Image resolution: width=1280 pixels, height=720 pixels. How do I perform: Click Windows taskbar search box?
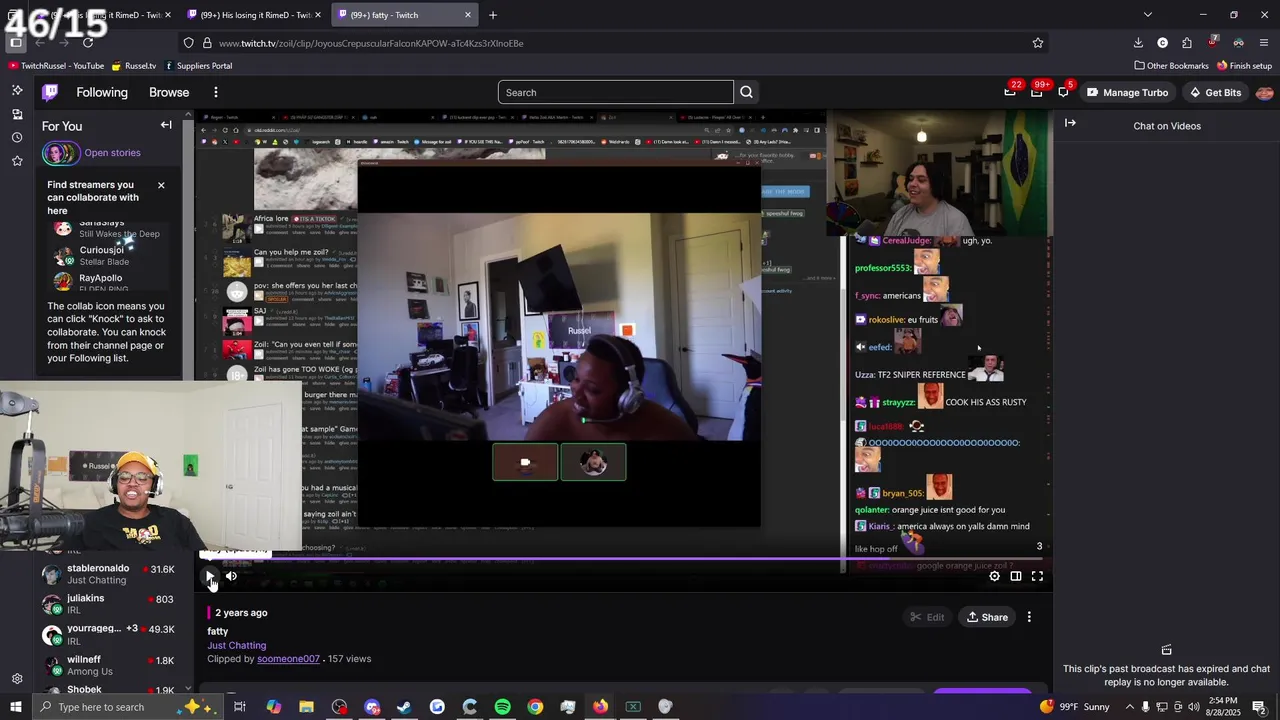(x=128, y=707)
